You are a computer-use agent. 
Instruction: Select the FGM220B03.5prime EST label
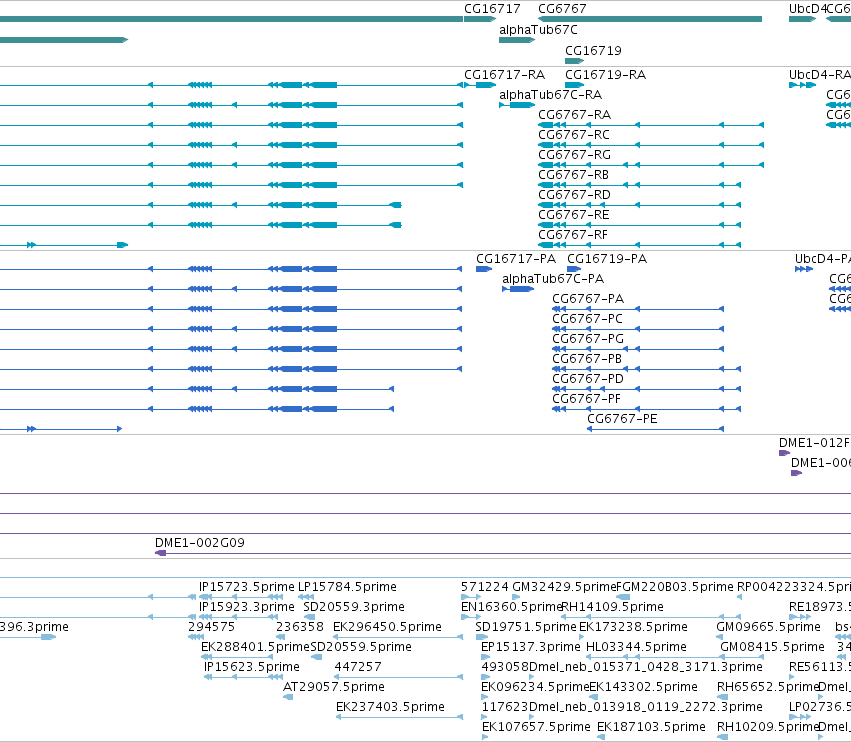pyautogui.click(x=675, y=587)
